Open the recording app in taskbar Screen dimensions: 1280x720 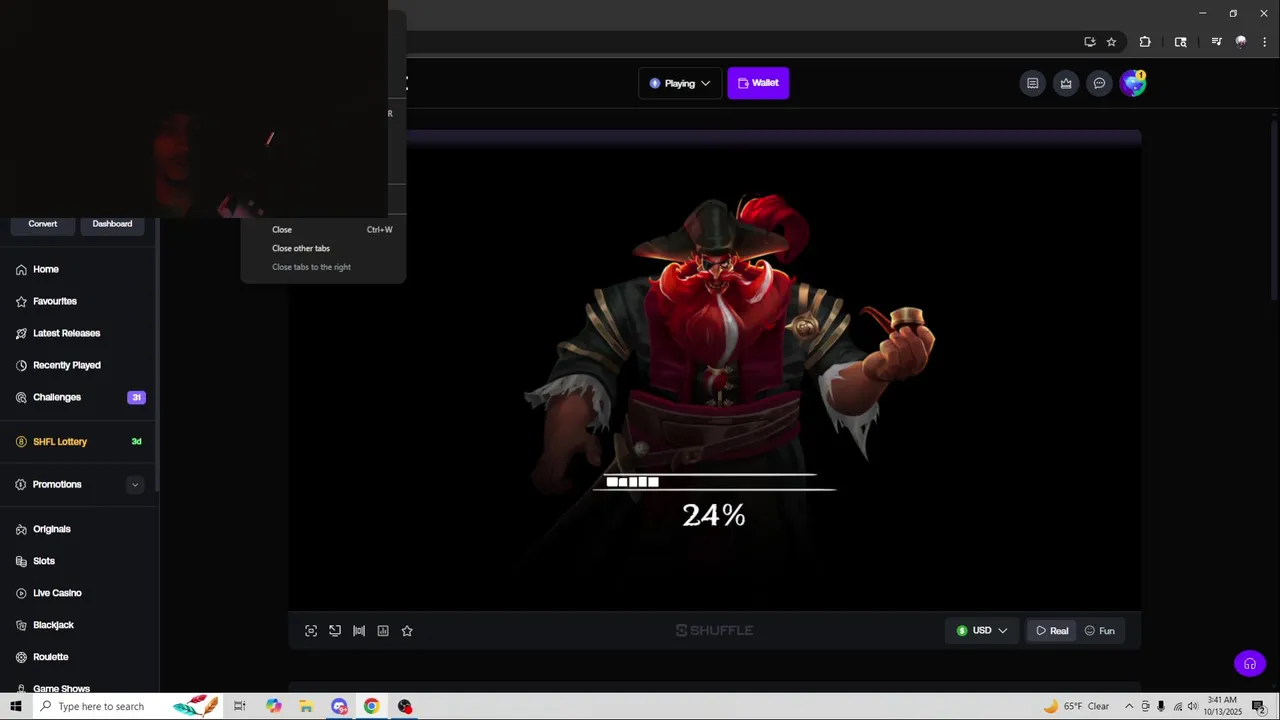tap(405, 706)
